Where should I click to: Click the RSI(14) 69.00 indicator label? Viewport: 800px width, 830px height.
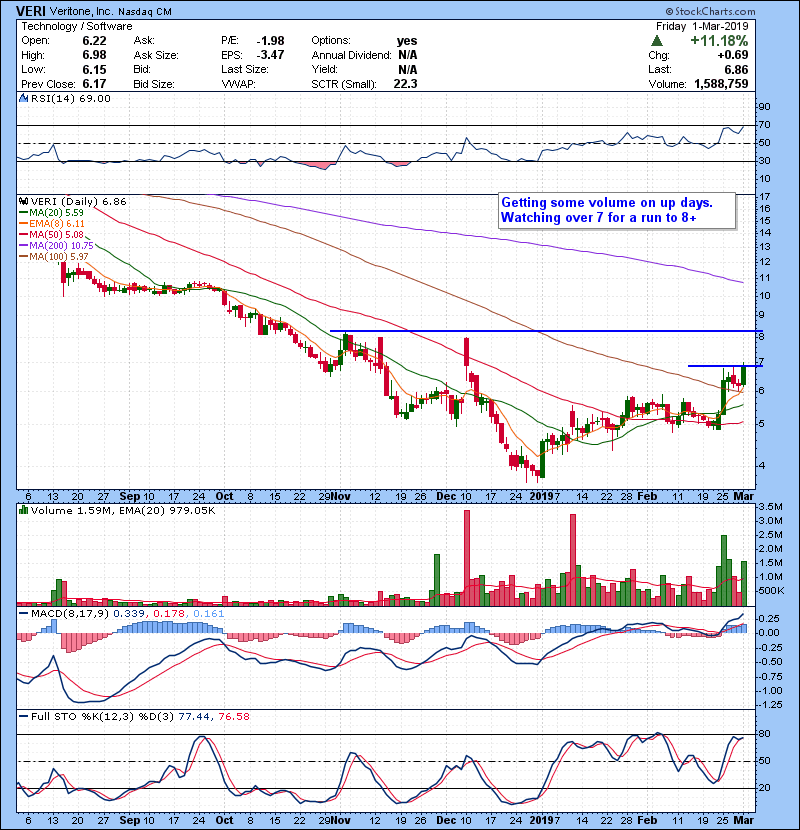(x=70, y=98)
